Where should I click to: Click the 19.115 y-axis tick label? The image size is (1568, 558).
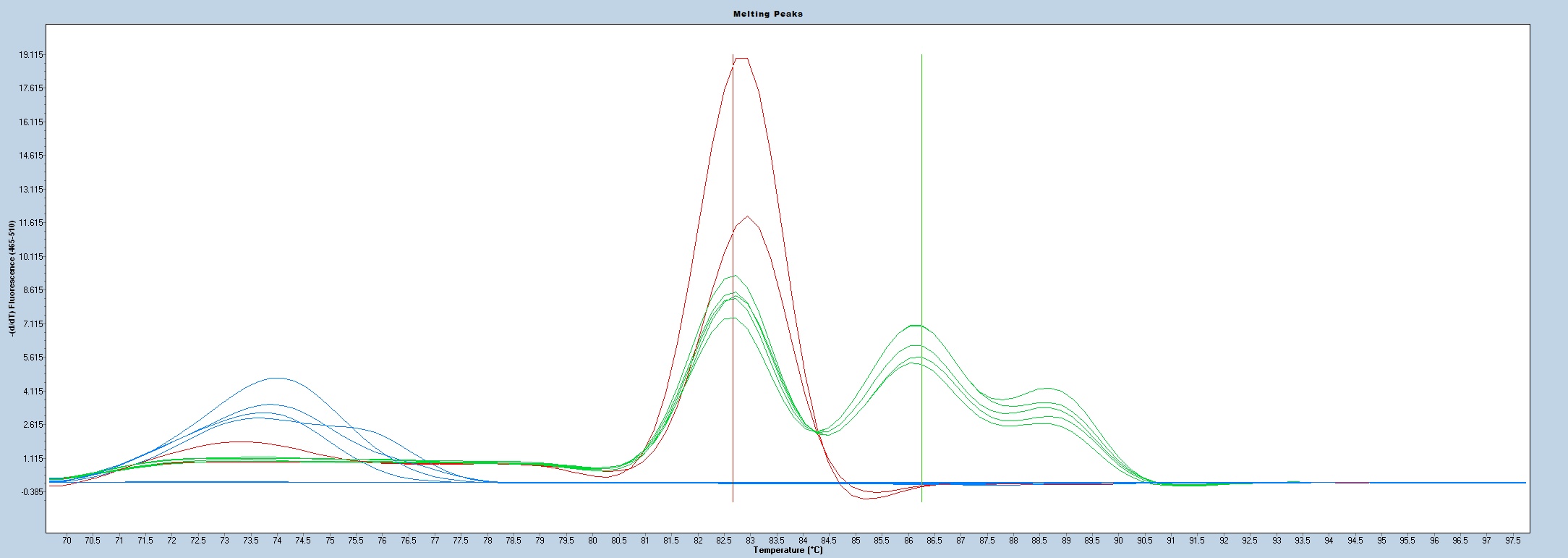click(x=31, y=55)
